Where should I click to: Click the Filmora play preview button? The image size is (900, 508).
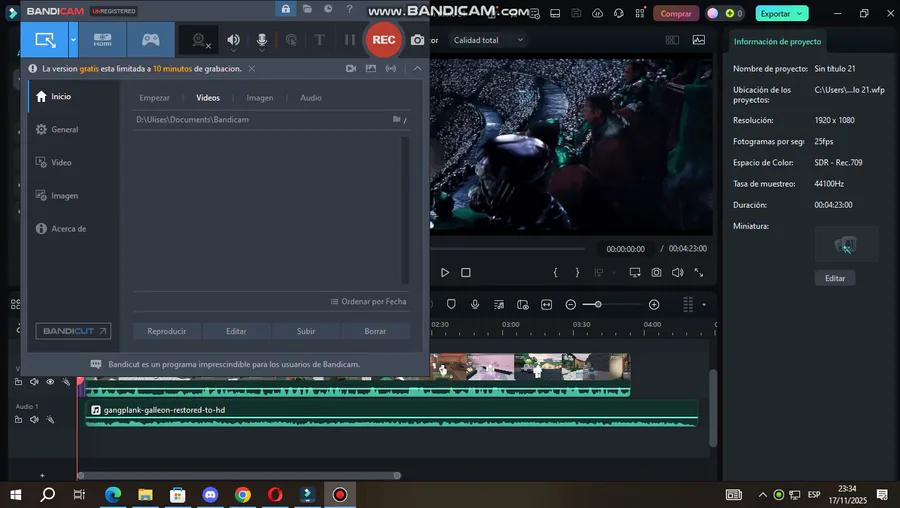445,273
